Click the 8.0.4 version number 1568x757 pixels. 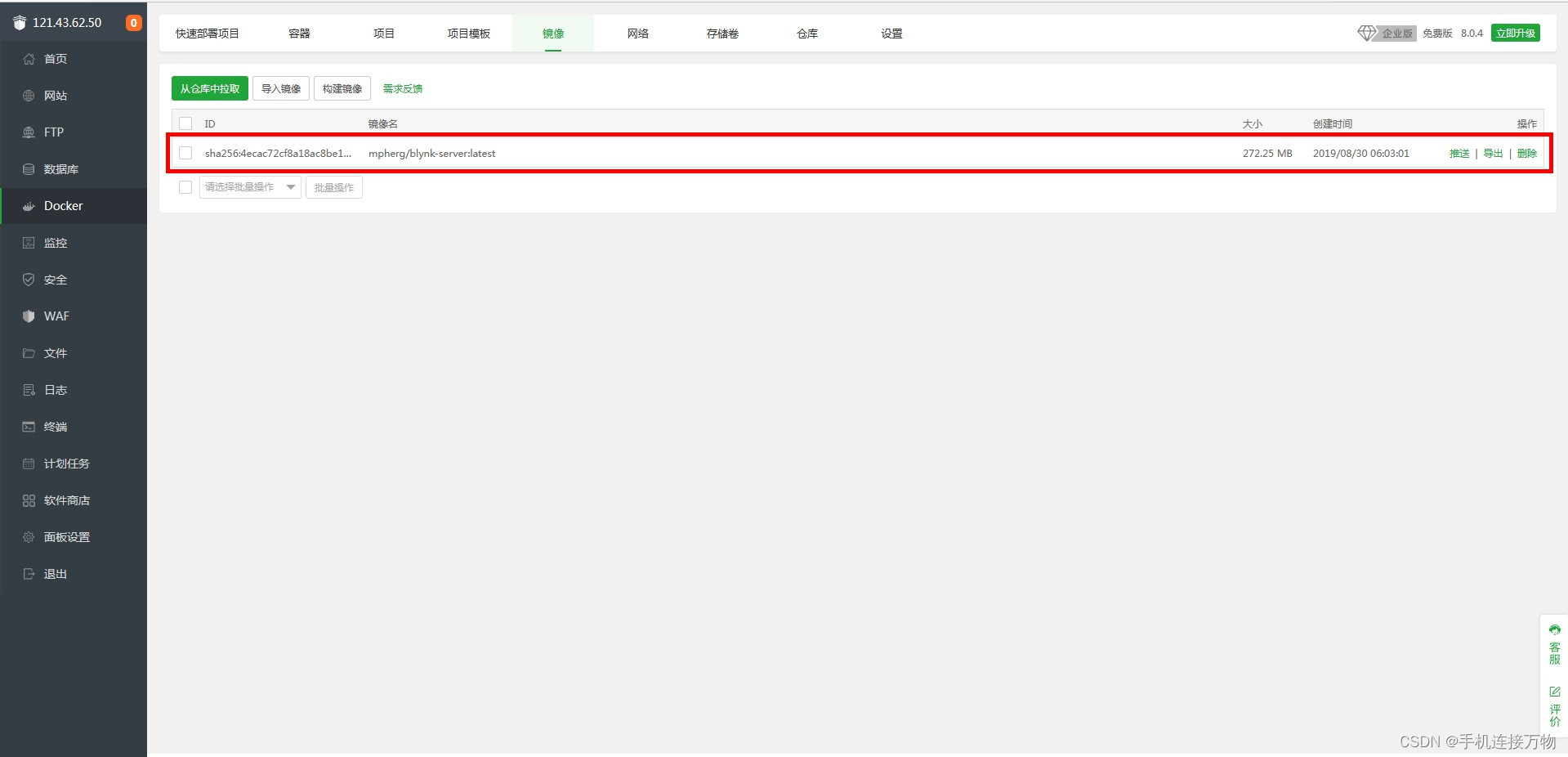pyautogui.click(x=1472, y=34)
